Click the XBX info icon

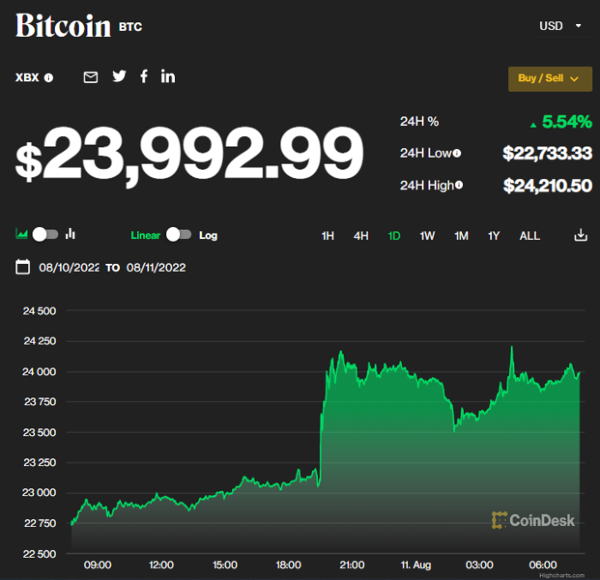tap(49, 78)
